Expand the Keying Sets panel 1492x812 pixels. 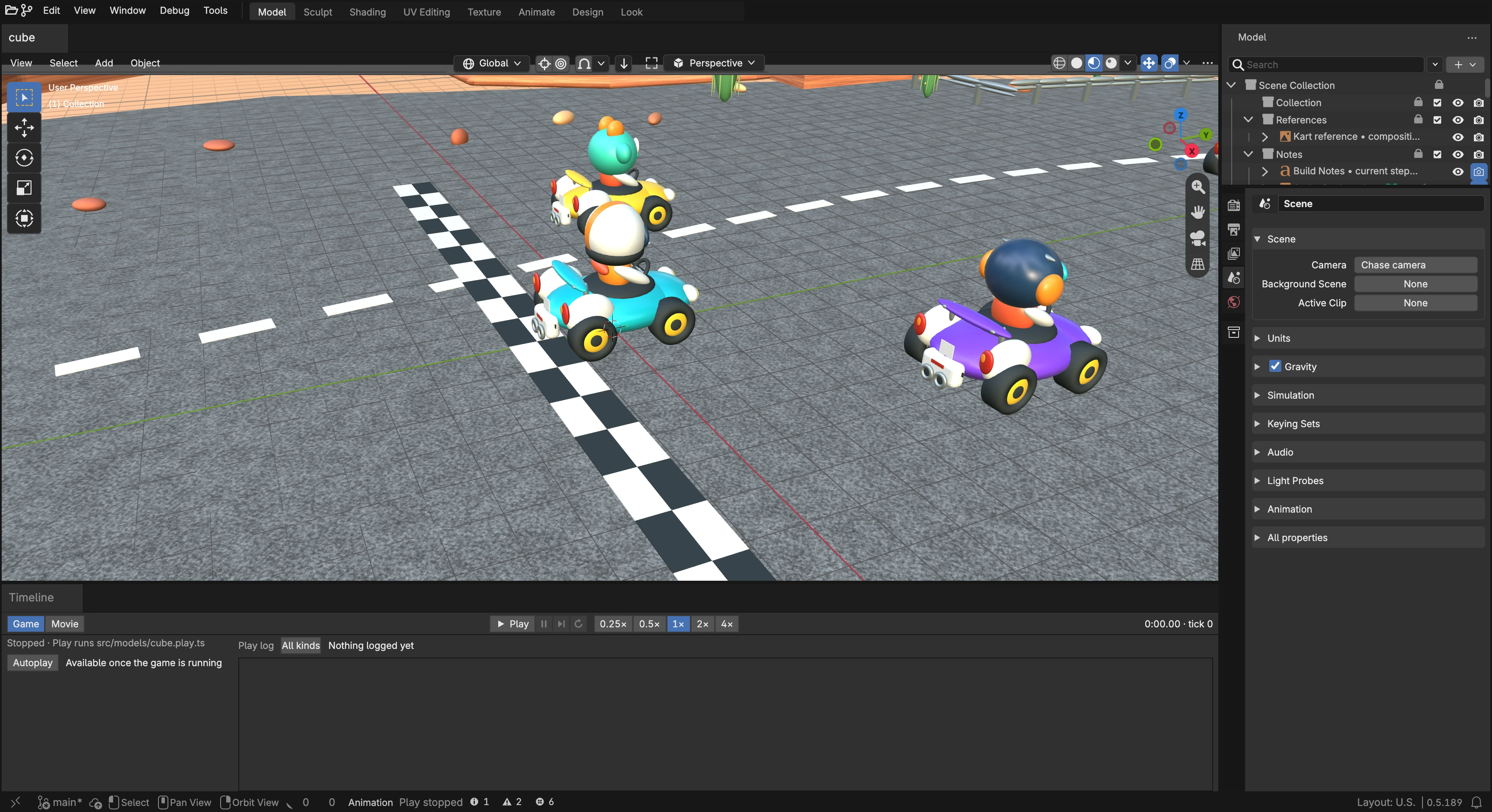[x=1368, y=424]
